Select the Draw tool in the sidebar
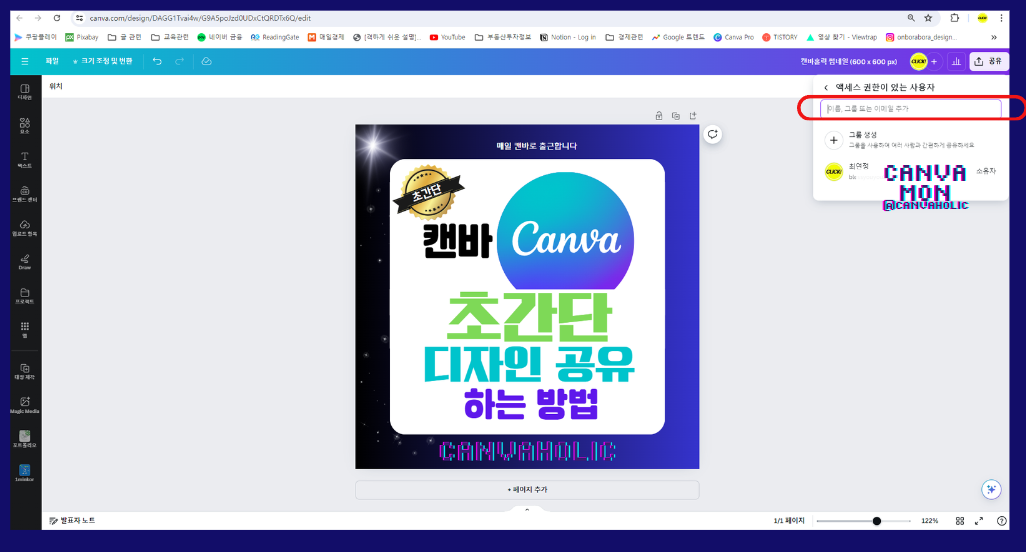1026x552 pixels. click(25, 262)
